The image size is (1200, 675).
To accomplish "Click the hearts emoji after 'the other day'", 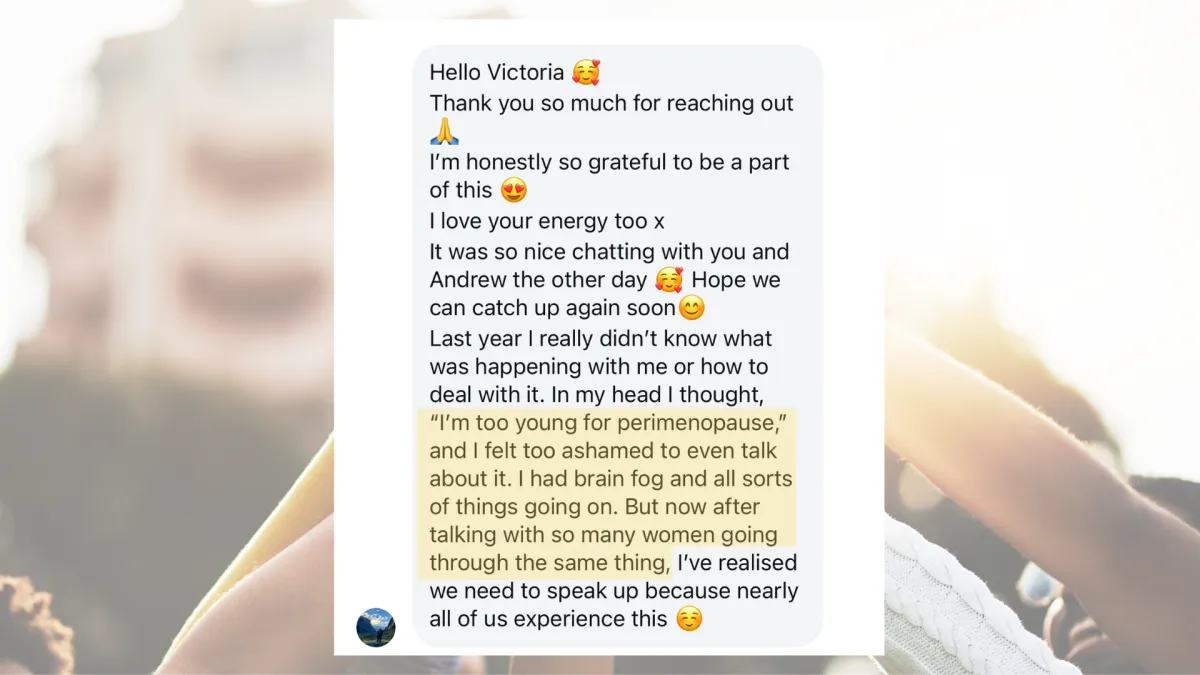I will pos(669,280).
